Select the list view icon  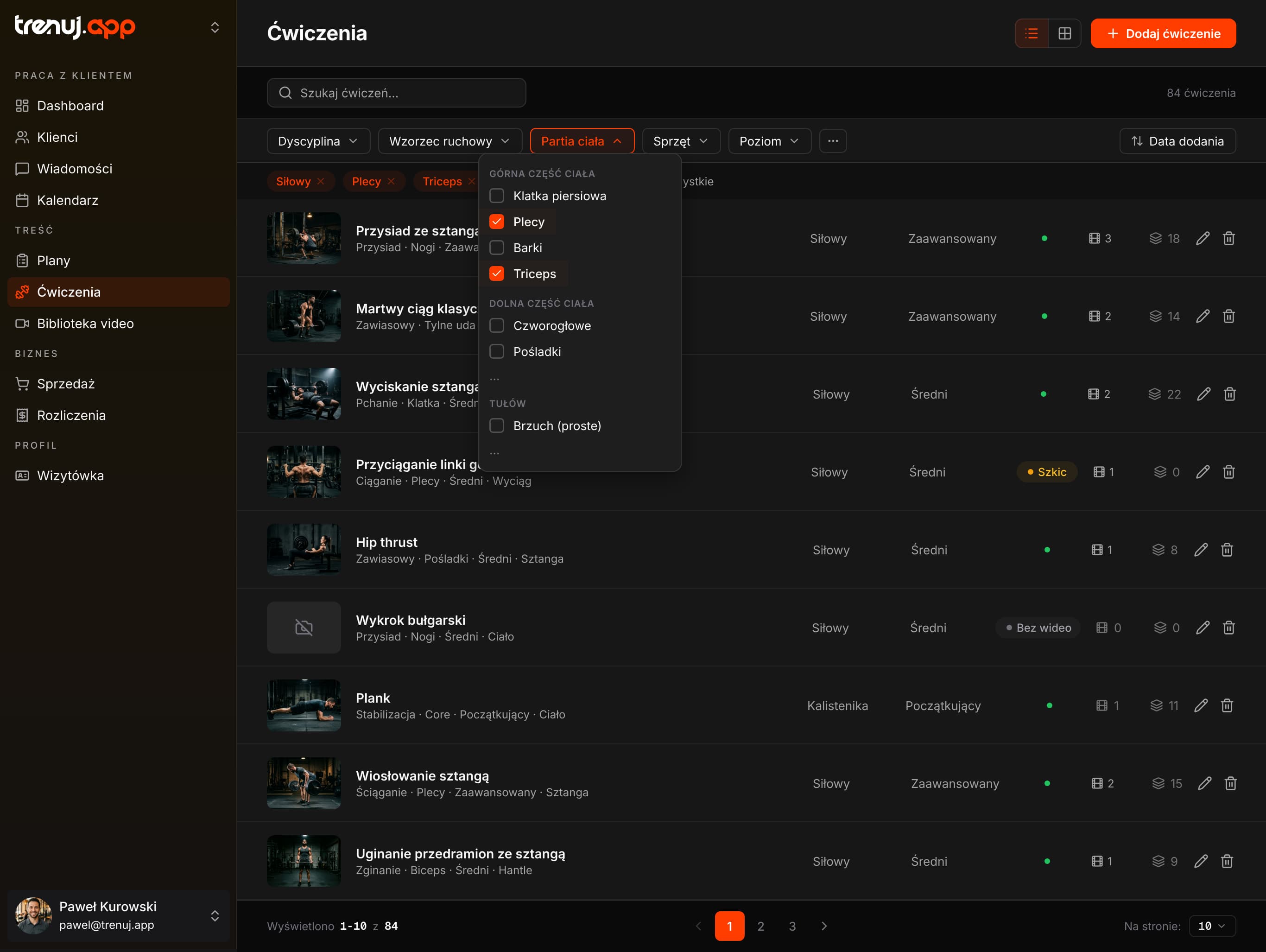click(x=1032, y=33)
